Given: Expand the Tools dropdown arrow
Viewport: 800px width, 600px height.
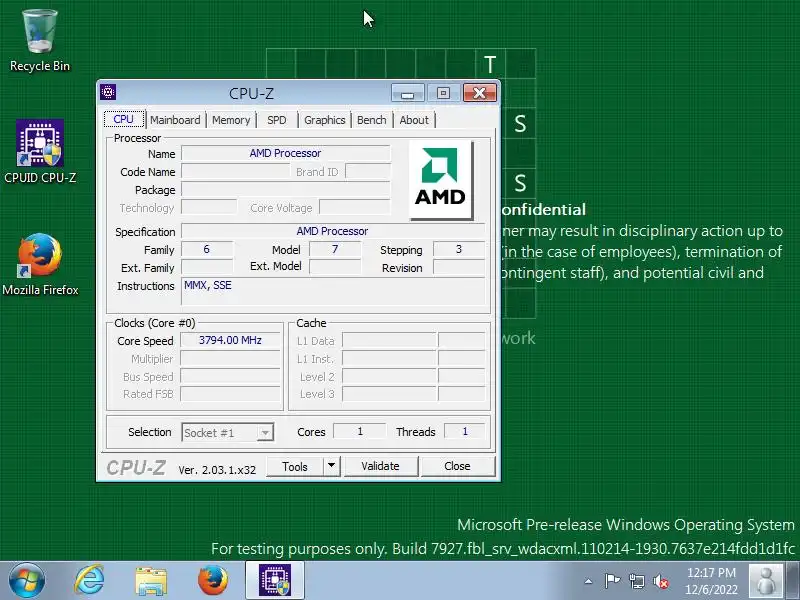Looking at the screenshot, I should coord(331,466).
